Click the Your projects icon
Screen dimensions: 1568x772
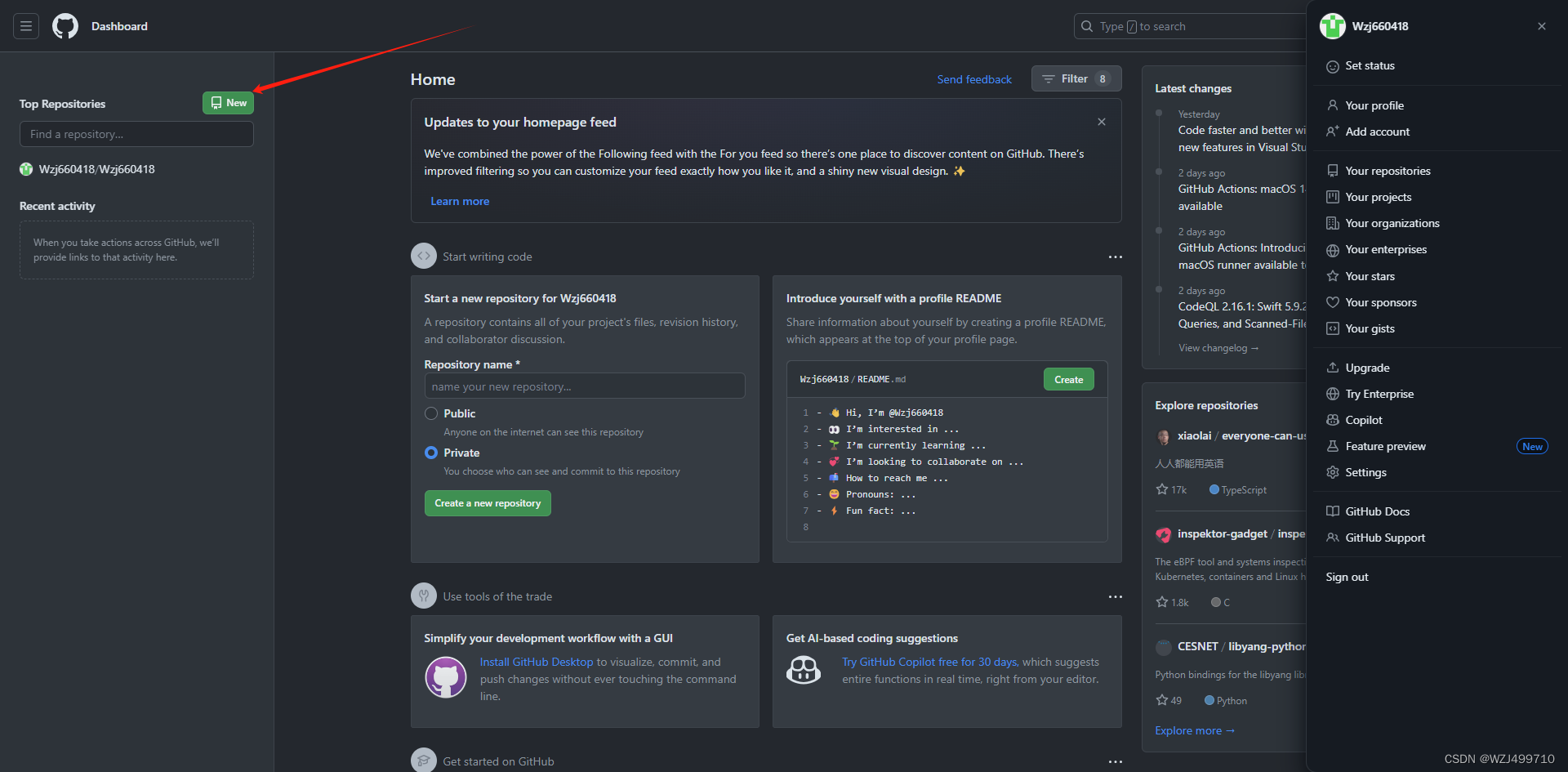(1333, 197)
